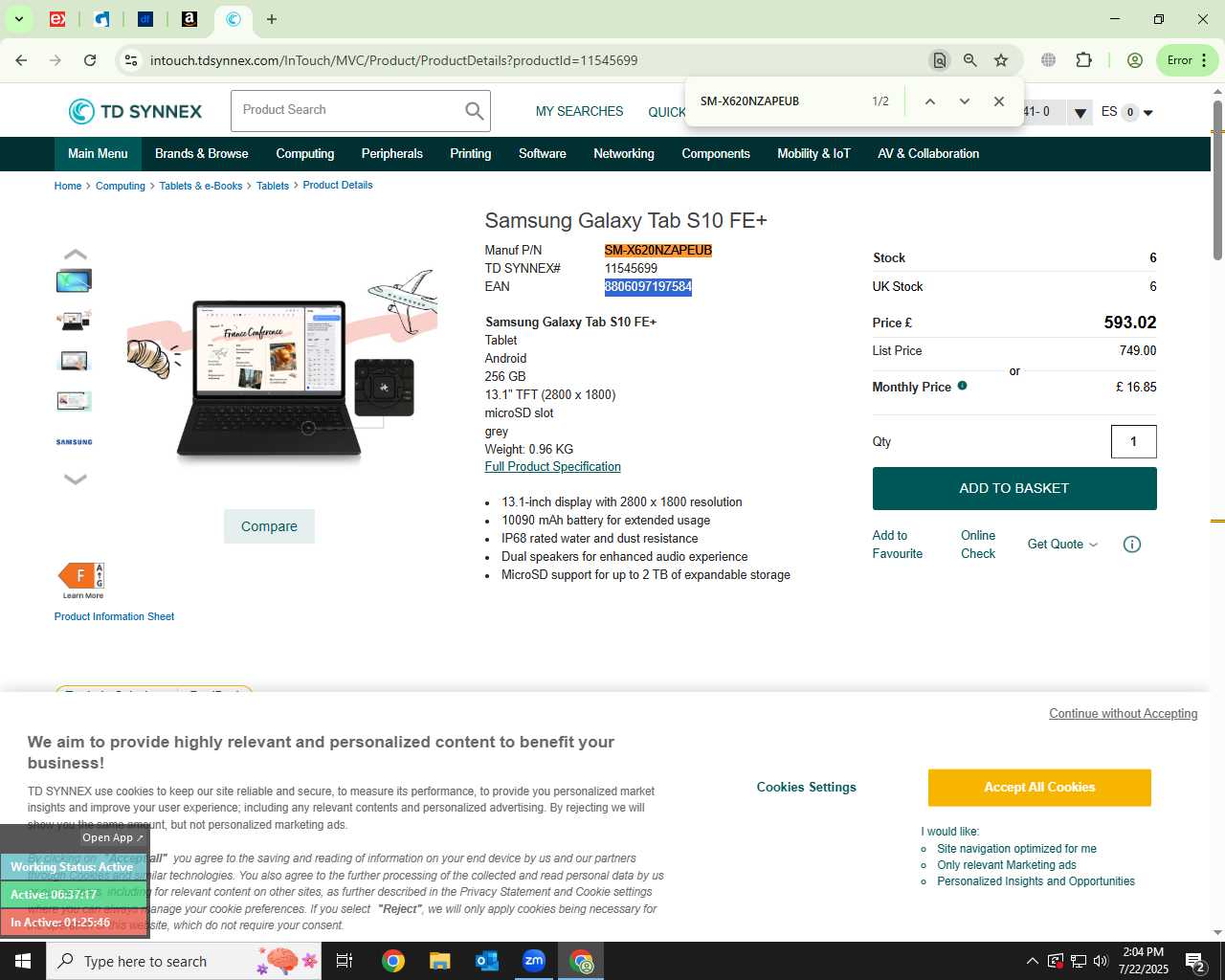
Task: Switch to the Amazon tab
Action: tap(189, 19)
